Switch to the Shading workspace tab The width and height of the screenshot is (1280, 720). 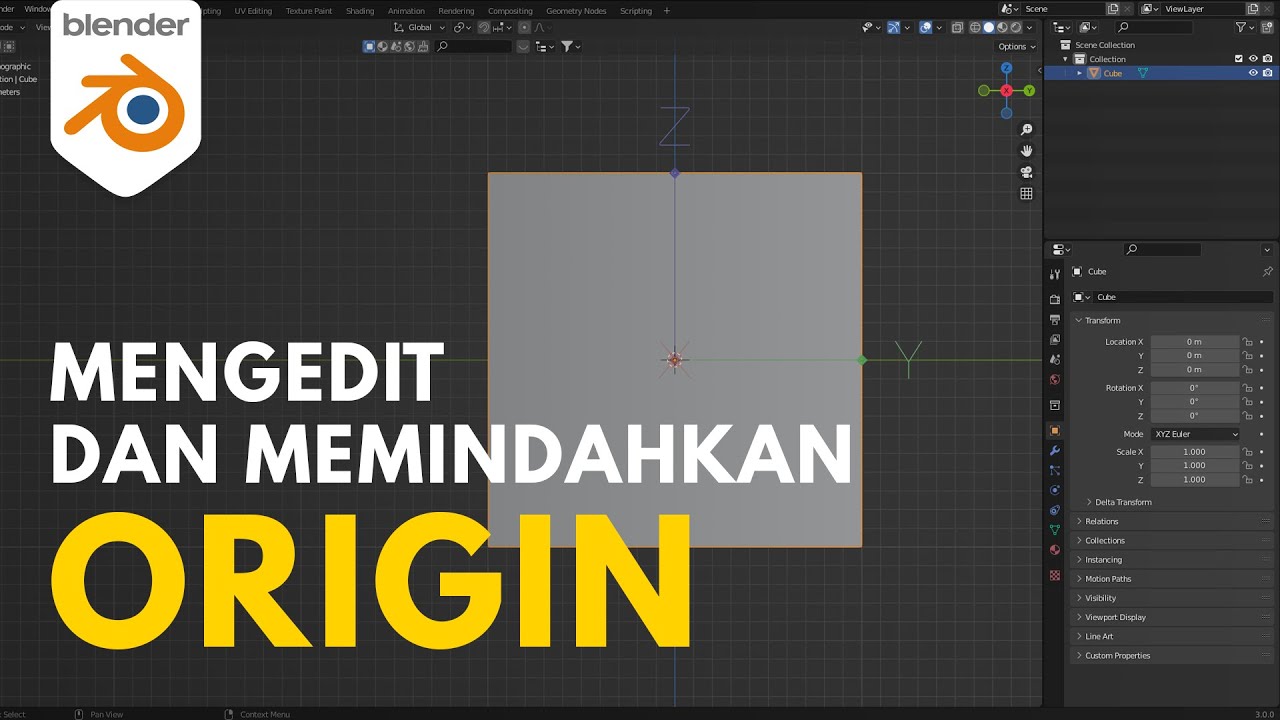point(360,11)
